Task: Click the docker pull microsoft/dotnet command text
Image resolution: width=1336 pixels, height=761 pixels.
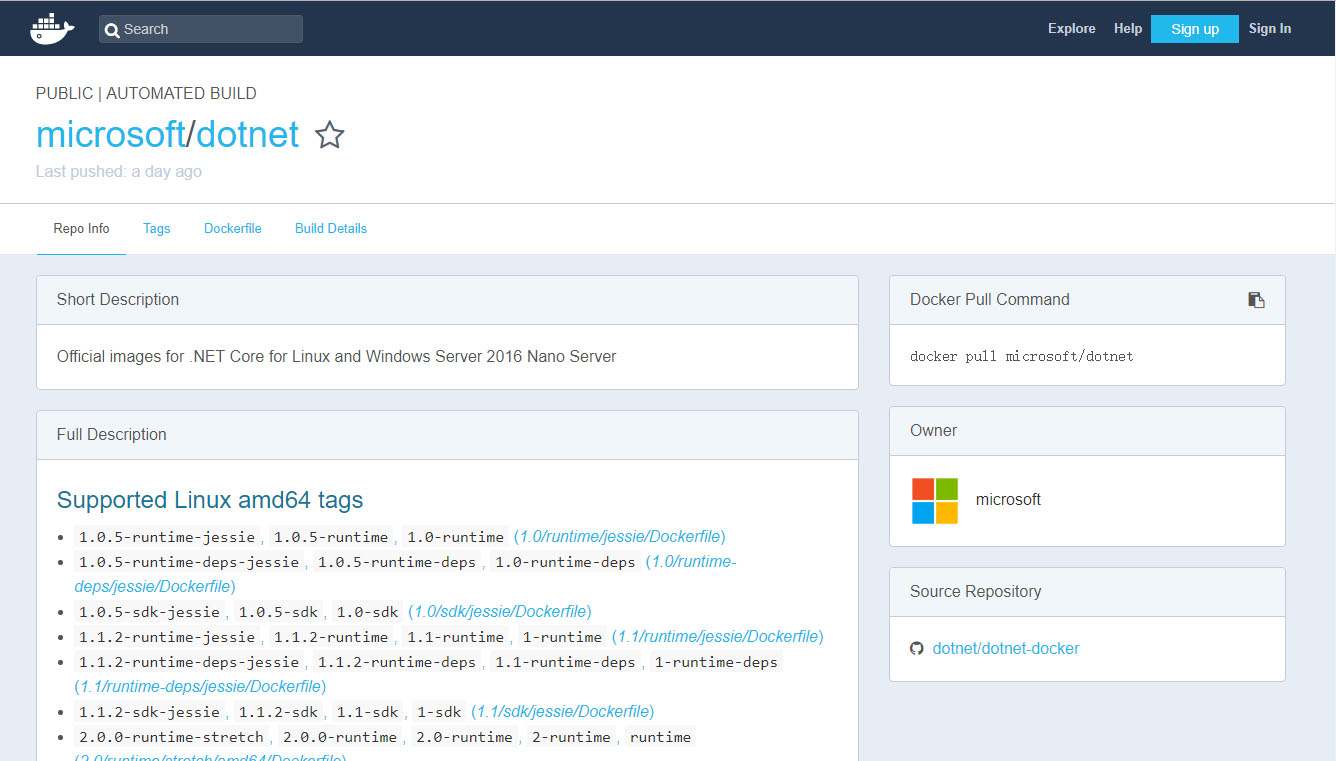Action: click(1021, 357)
